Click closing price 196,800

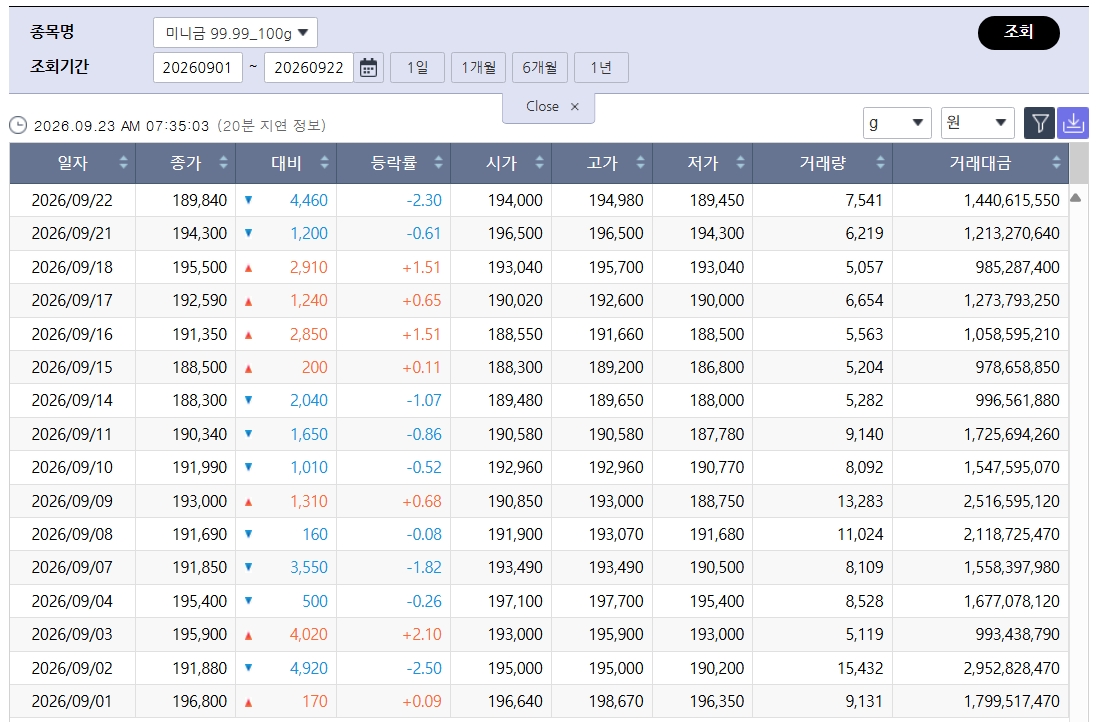click(x=200, y=701)
